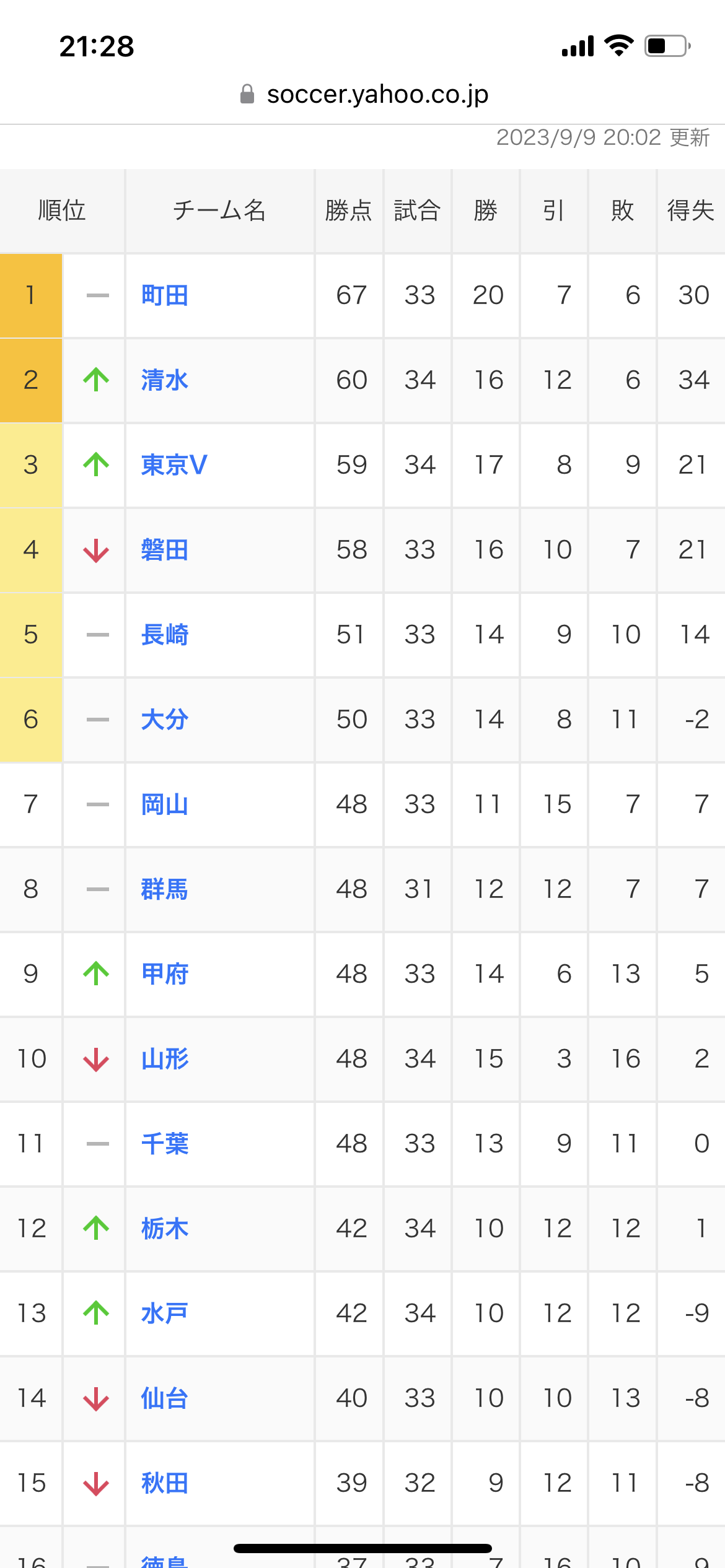The width and height of the screenshot is (725, 1568).
Task: Tap the Wi-Fi status icon
Action: coord(618,46)
